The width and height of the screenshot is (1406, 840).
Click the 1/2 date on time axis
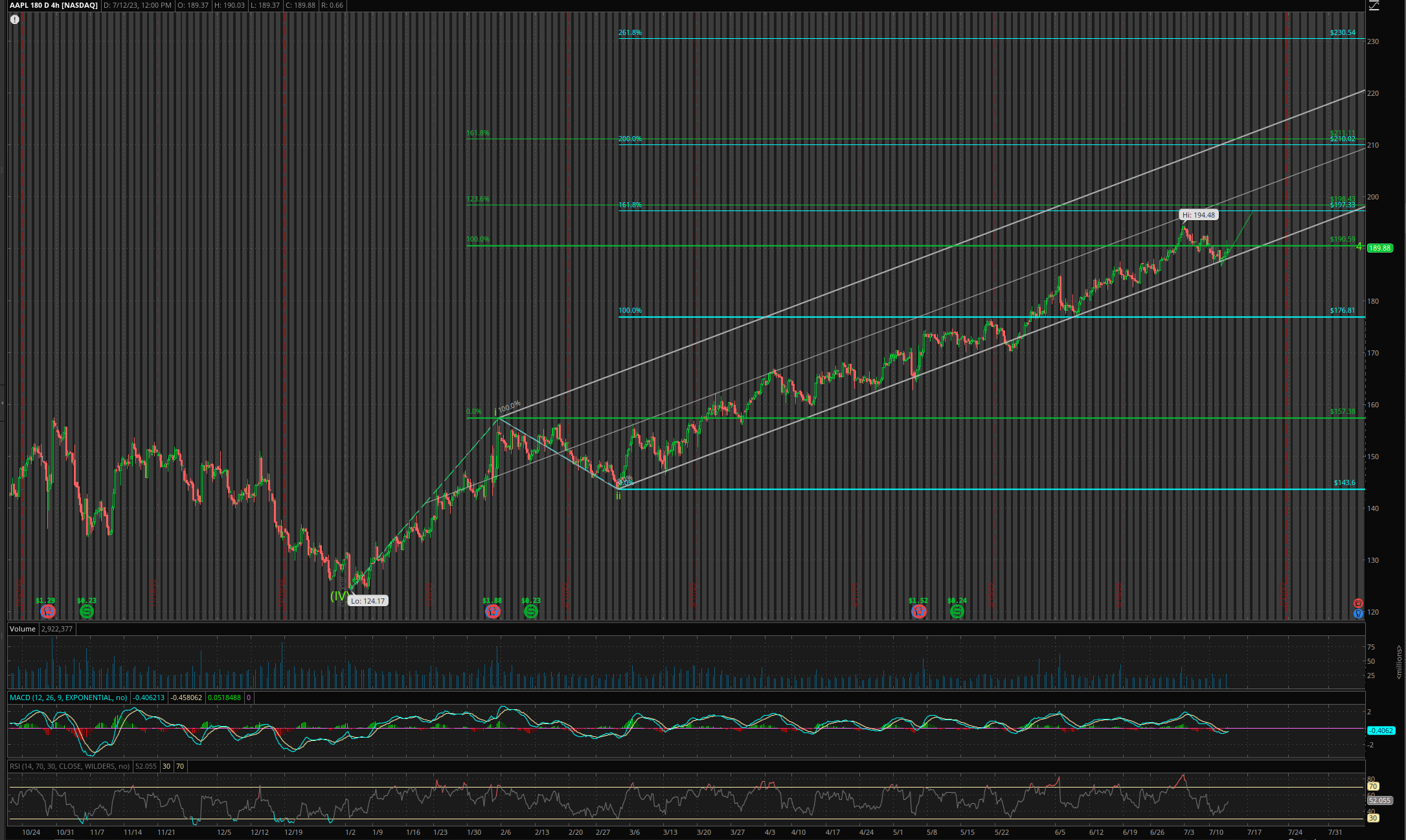(350, 832)
